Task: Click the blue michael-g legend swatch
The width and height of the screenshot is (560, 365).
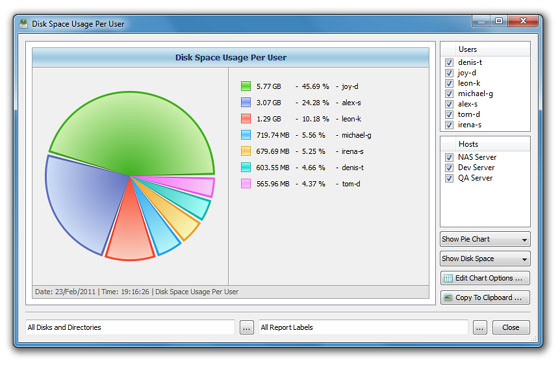Action: [x=246, y=135]
